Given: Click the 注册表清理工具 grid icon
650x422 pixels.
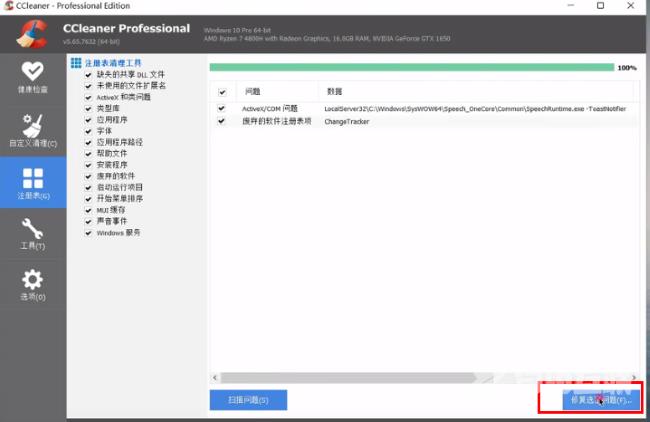Looking at the screenshot, I should click(76, 63).
